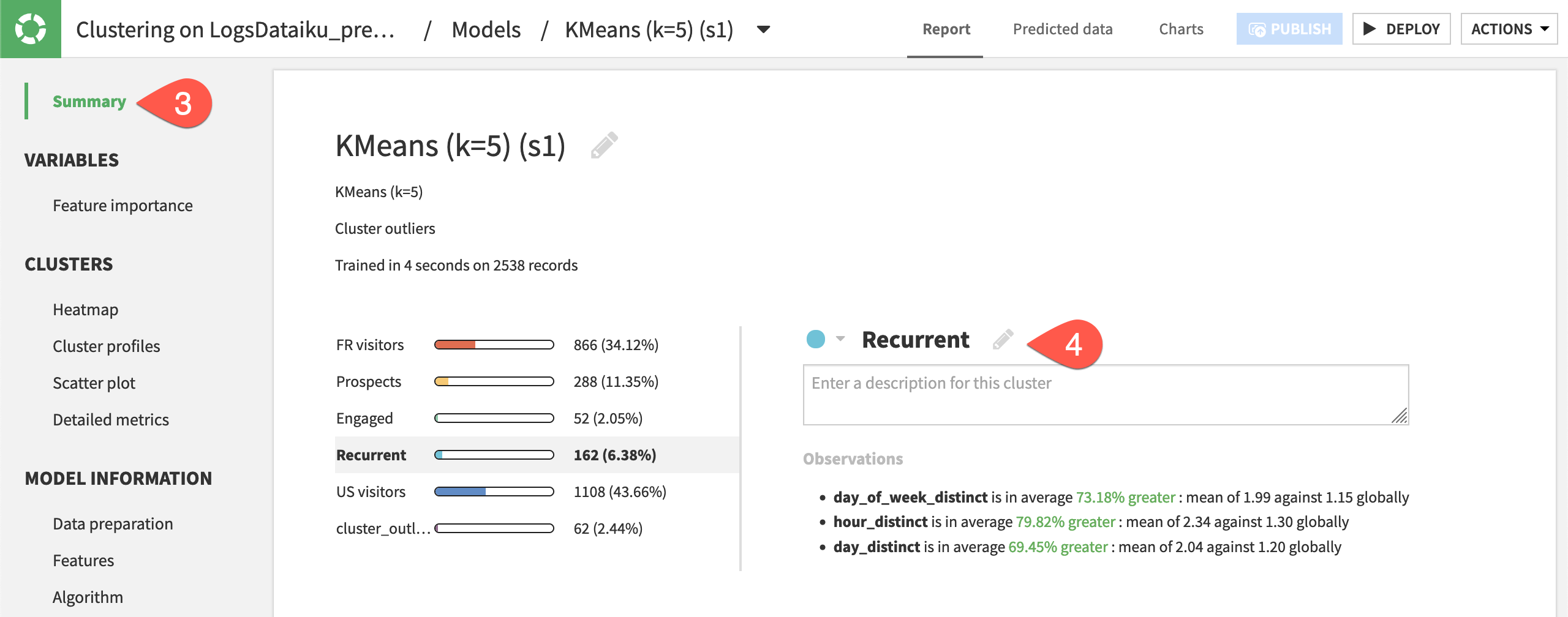Open Detailed metrics for clusters
This screenshot has height=617, width=1568.
pyautogui.click(x=111, y=419)
